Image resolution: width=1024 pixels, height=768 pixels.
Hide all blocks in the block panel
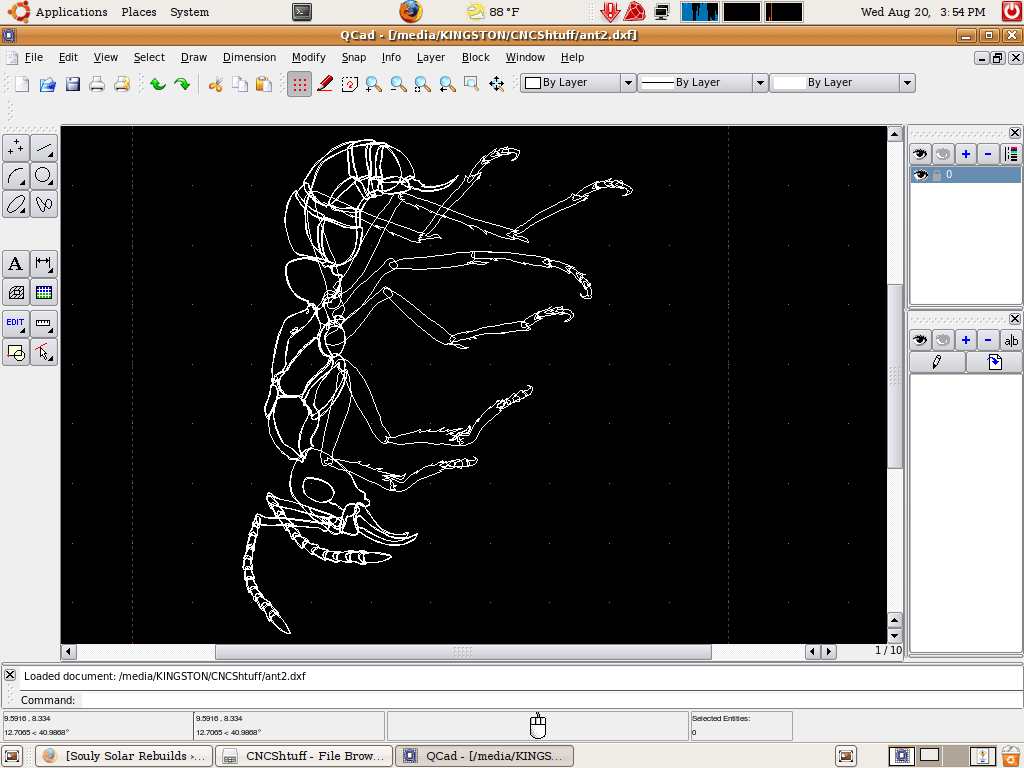tap(942, 340)
